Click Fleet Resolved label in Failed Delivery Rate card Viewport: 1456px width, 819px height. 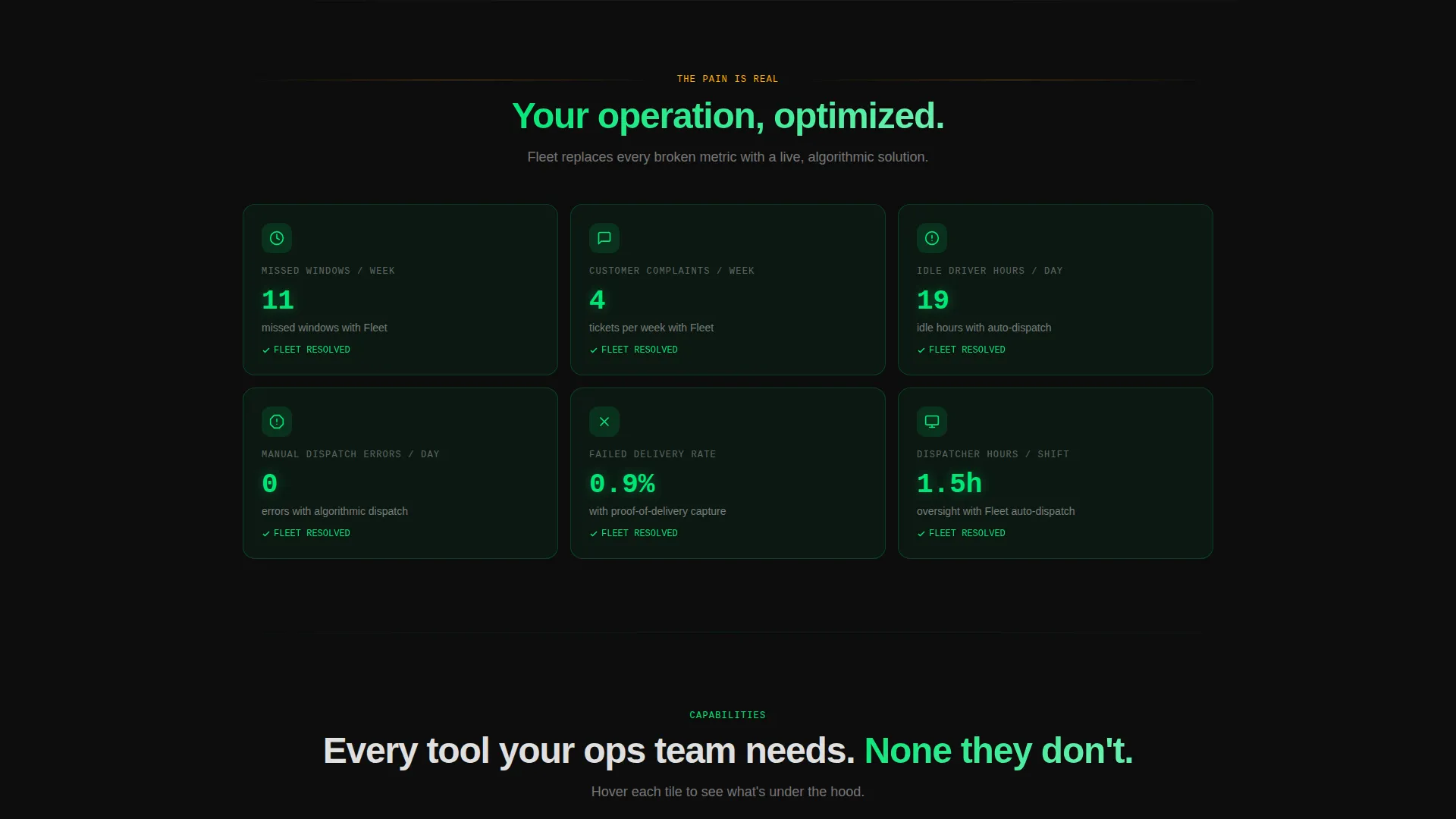coord(639,533)
